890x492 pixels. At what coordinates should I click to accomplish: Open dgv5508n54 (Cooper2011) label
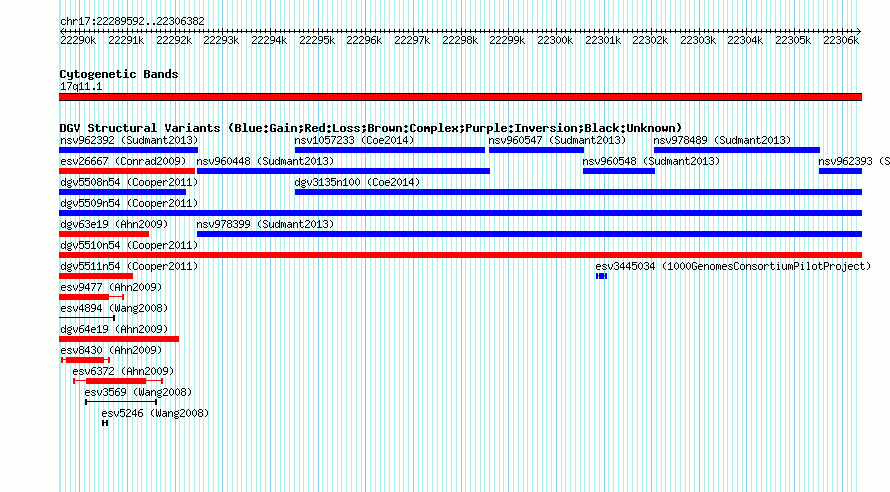point(129,182)
